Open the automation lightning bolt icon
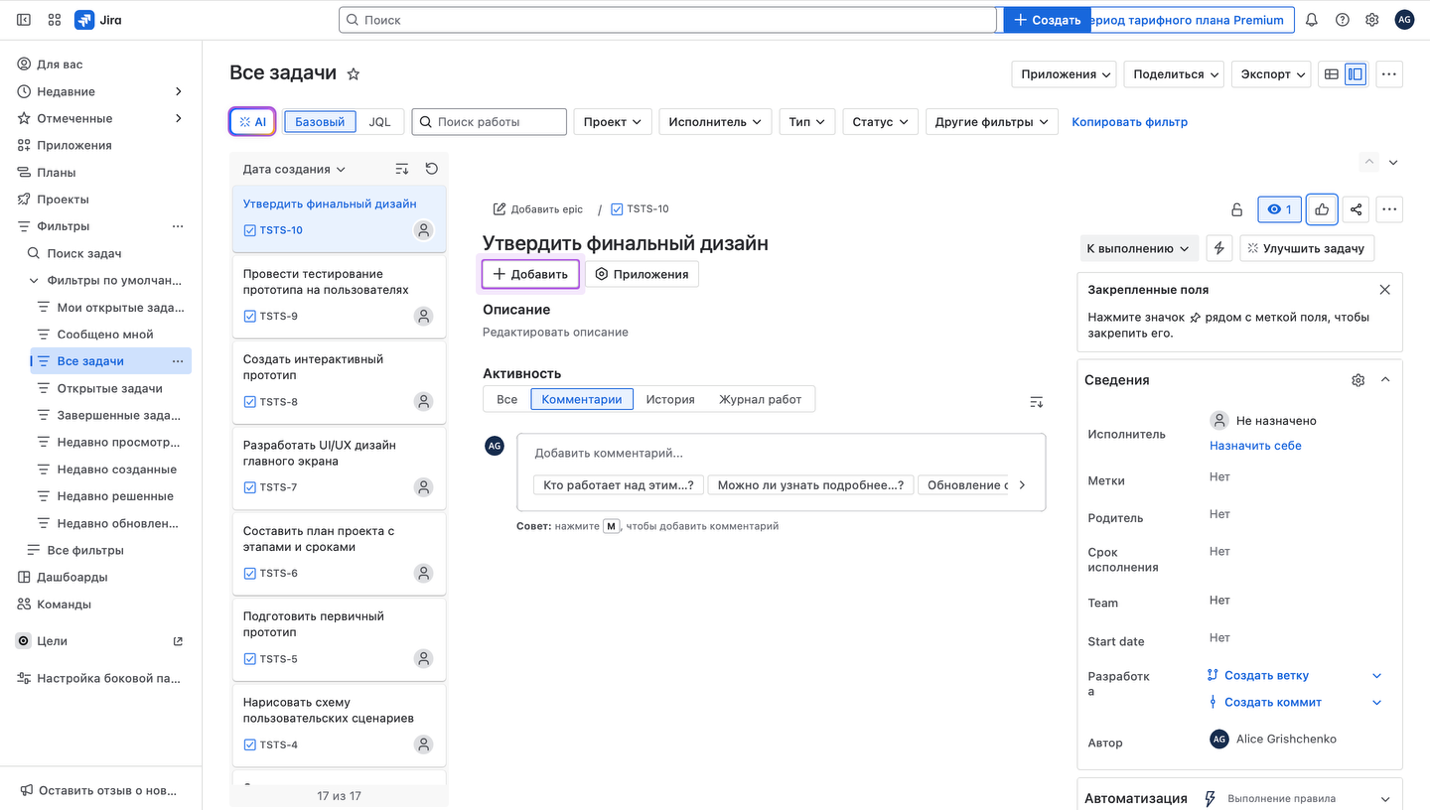This screenshot has width=1430, height=810. 1219,248
